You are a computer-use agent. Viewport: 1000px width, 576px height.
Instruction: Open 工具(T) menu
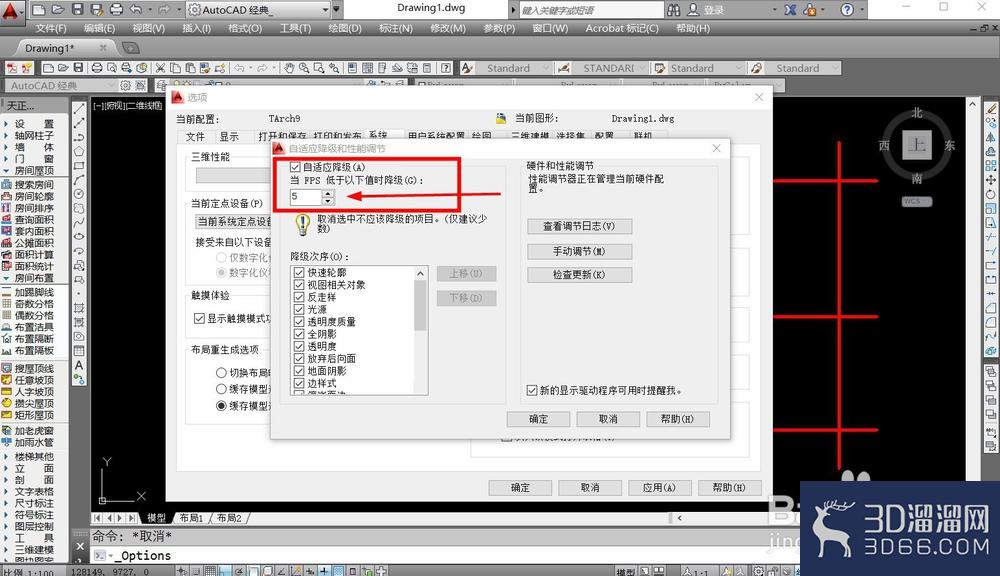295,28
